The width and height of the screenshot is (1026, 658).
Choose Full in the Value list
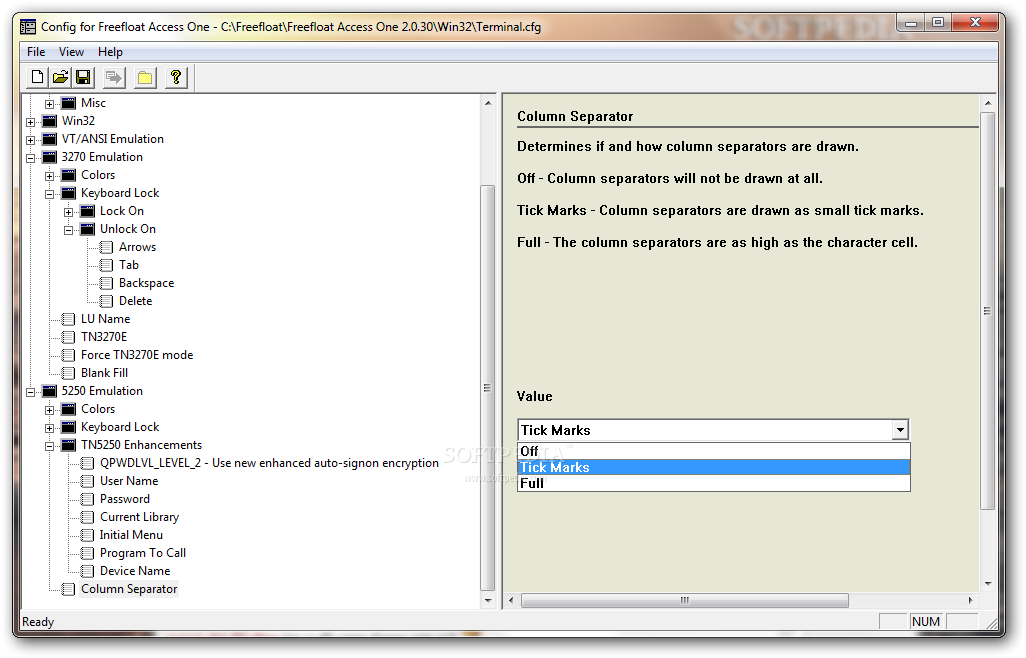713,483
